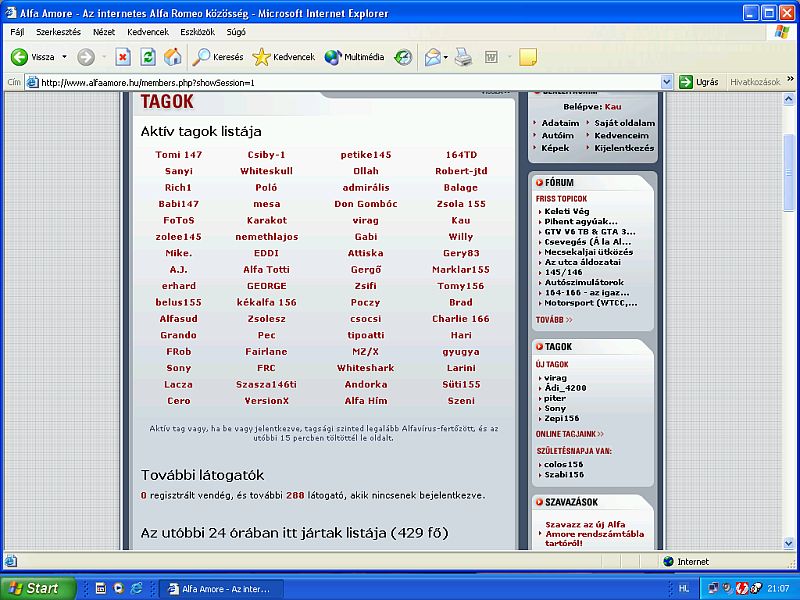
Task: Click the SZAVAZÁSOK red arrow icon
Action: pyautogui.click(x=539, y=502)
